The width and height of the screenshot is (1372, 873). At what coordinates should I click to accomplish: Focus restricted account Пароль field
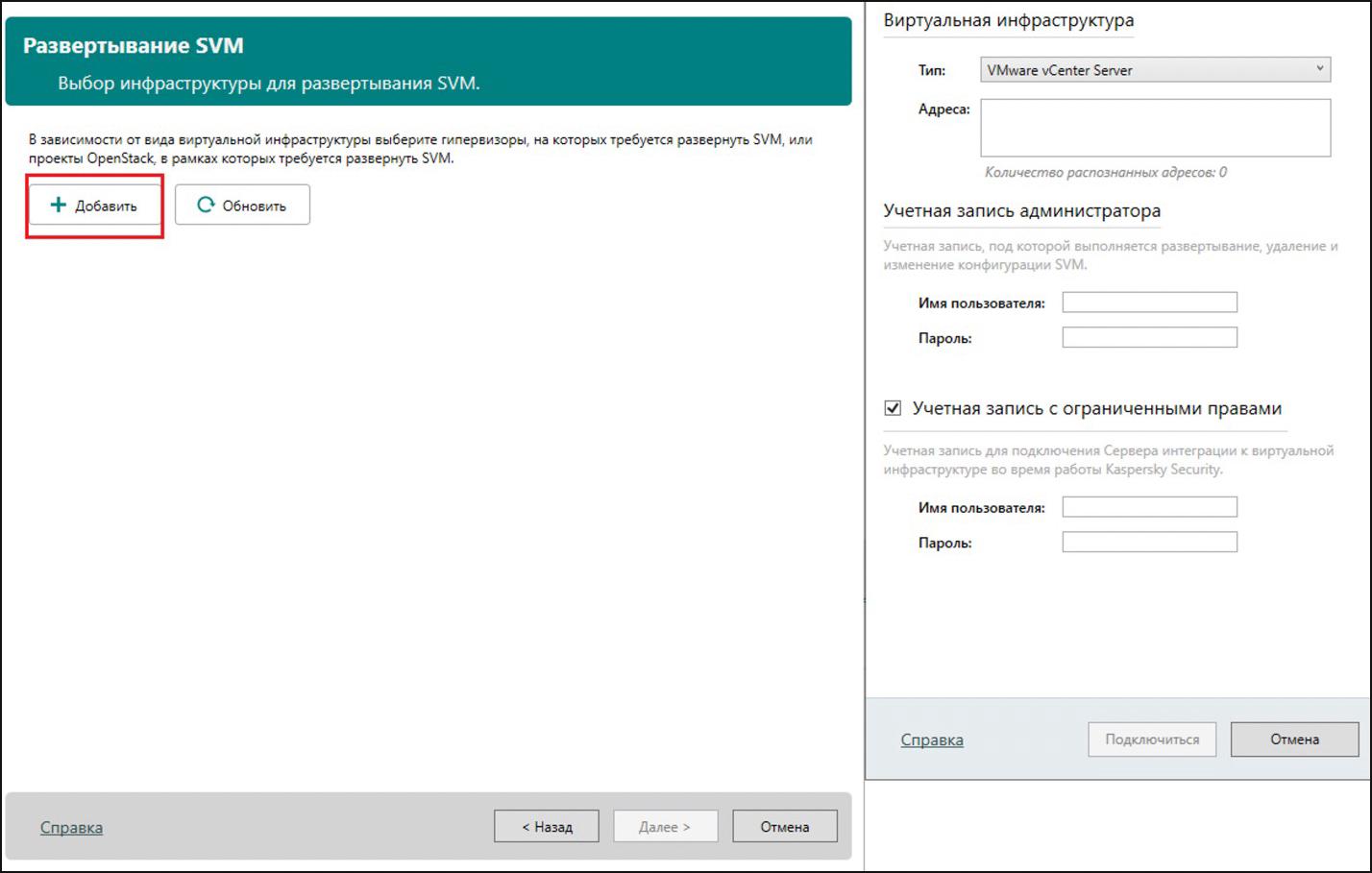coord(1149,542)
